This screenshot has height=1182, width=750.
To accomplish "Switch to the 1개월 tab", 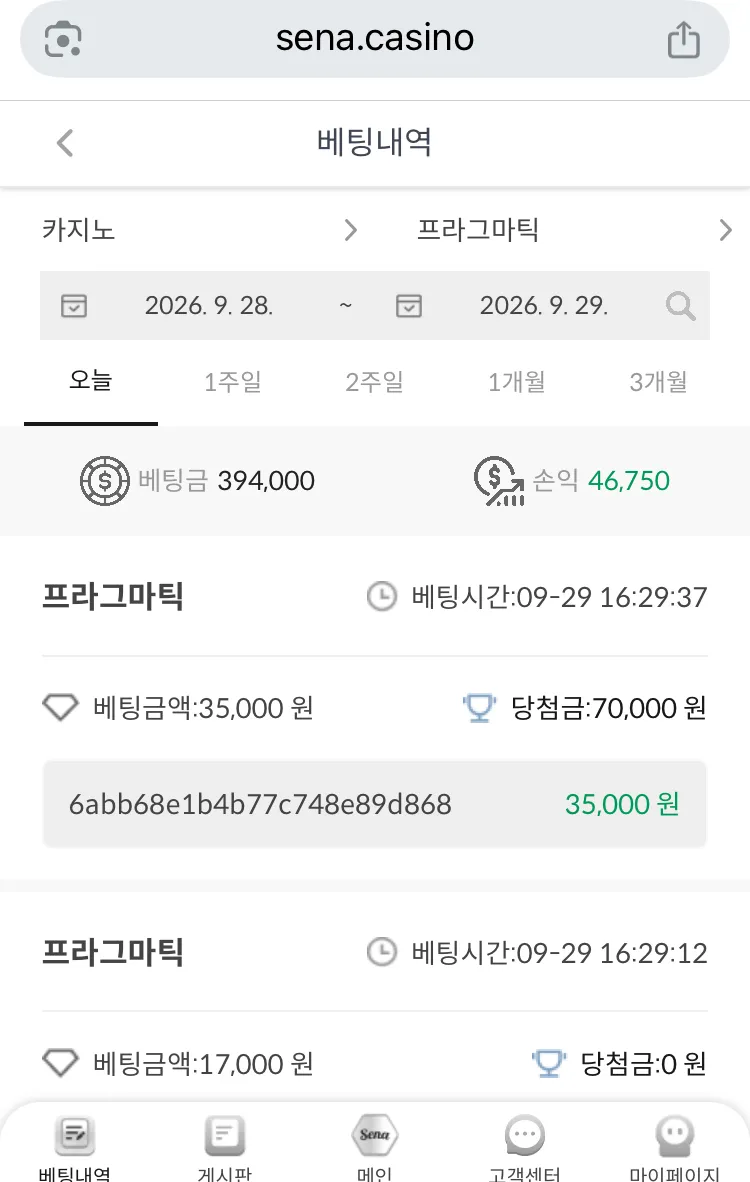I will (516, 382).
